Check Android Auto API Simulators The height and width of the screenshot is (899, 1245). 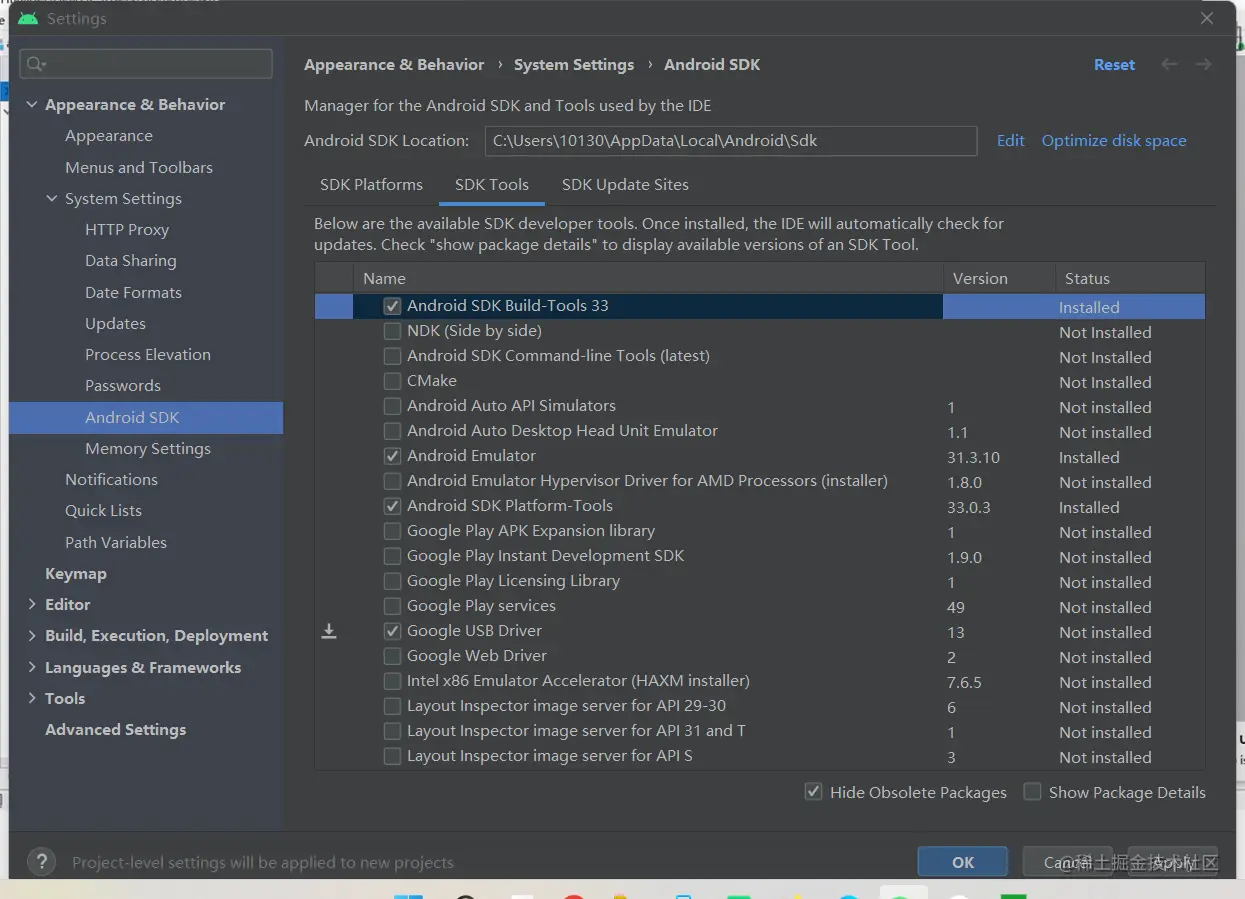[393, 406]
